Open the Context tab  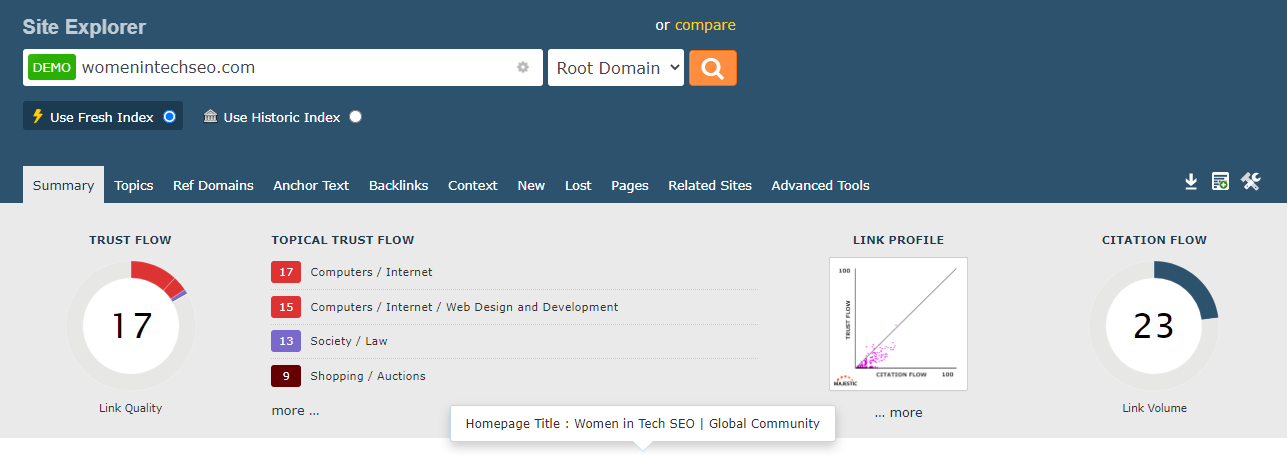point(473,185)
